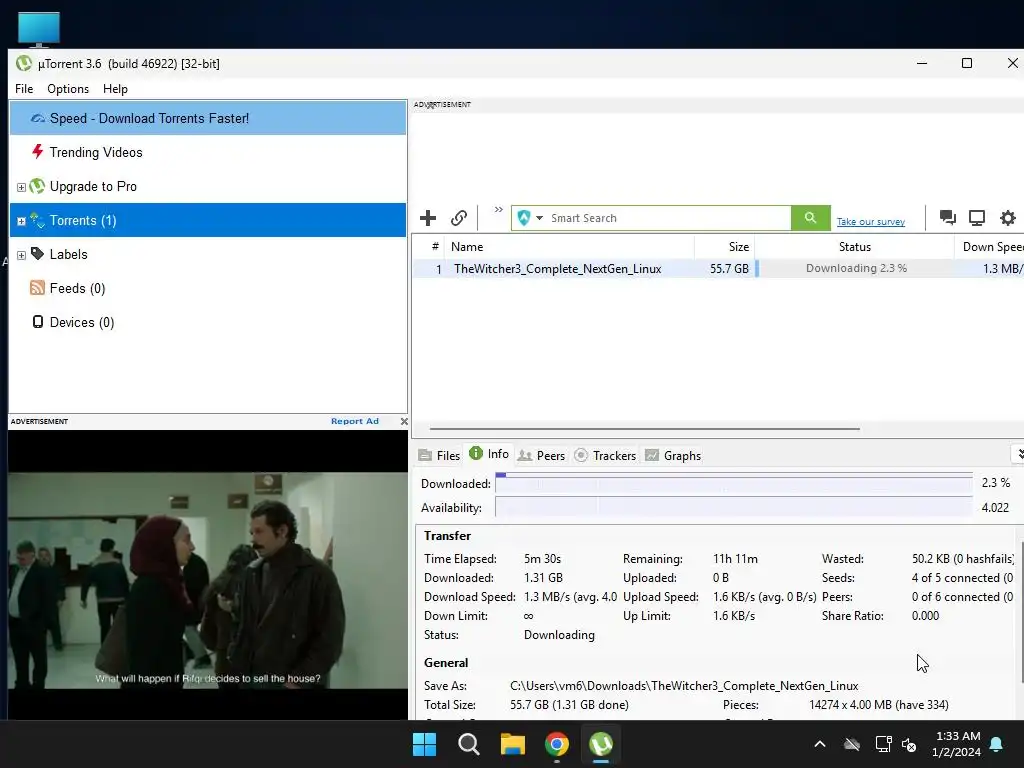
Task: Click the µTorrent logo in title bar
Action: (24, 63)
